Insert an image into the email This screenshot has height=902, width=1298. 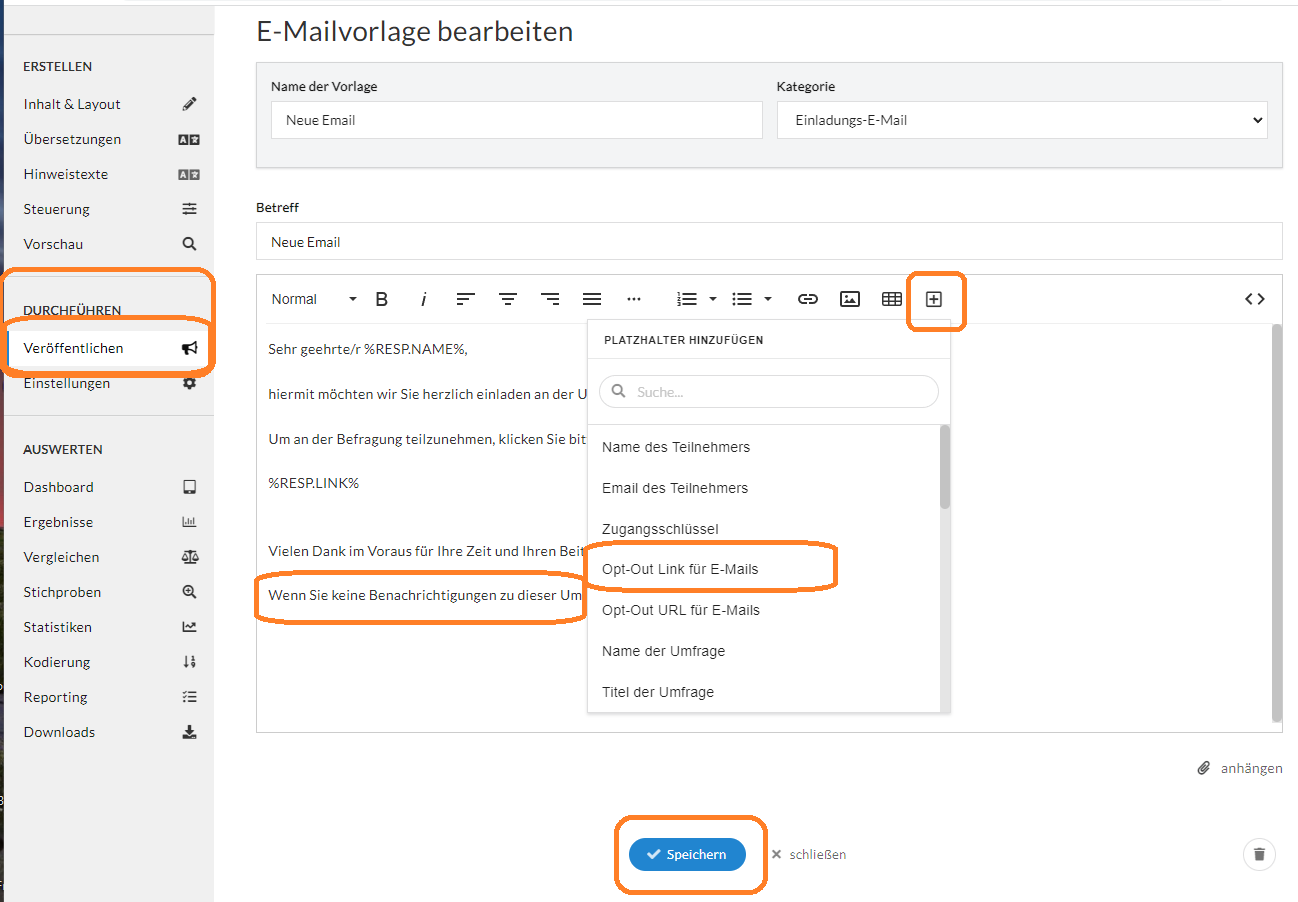point(849,298)
